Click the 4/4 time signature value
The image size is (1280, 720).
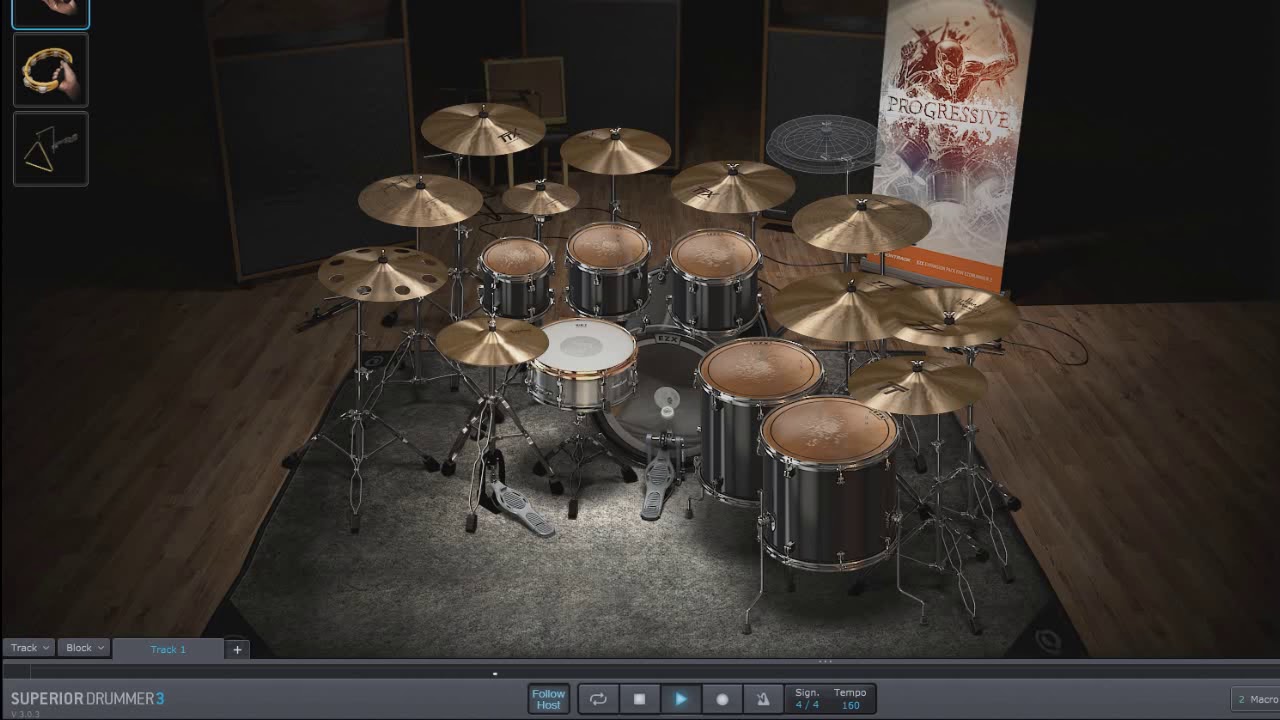click(807, 706)
